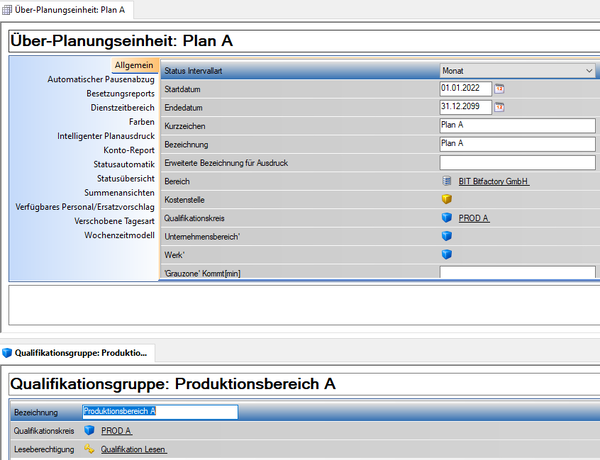
Task: Click the Bereich building icon
Action: point(446,181)
